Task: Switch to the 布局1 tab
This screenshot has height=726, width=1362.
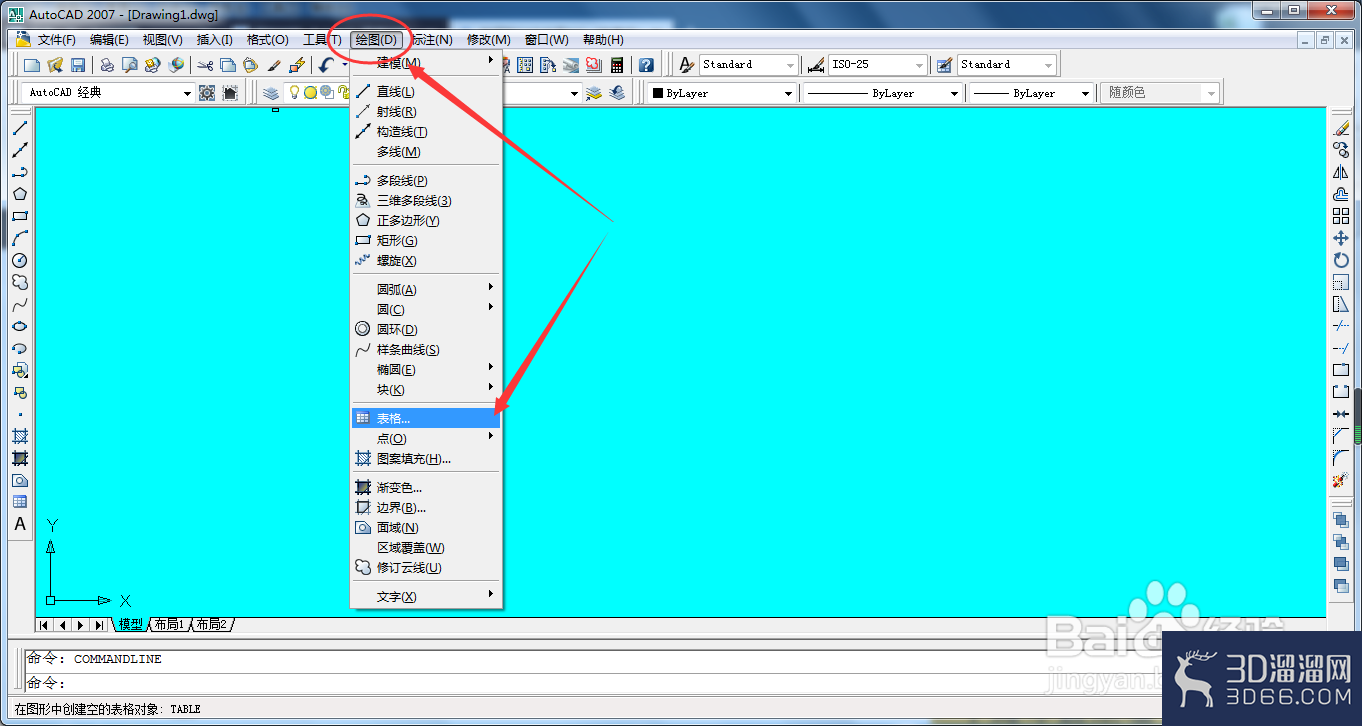Action: pyautogui.click(x=168, y=625)
